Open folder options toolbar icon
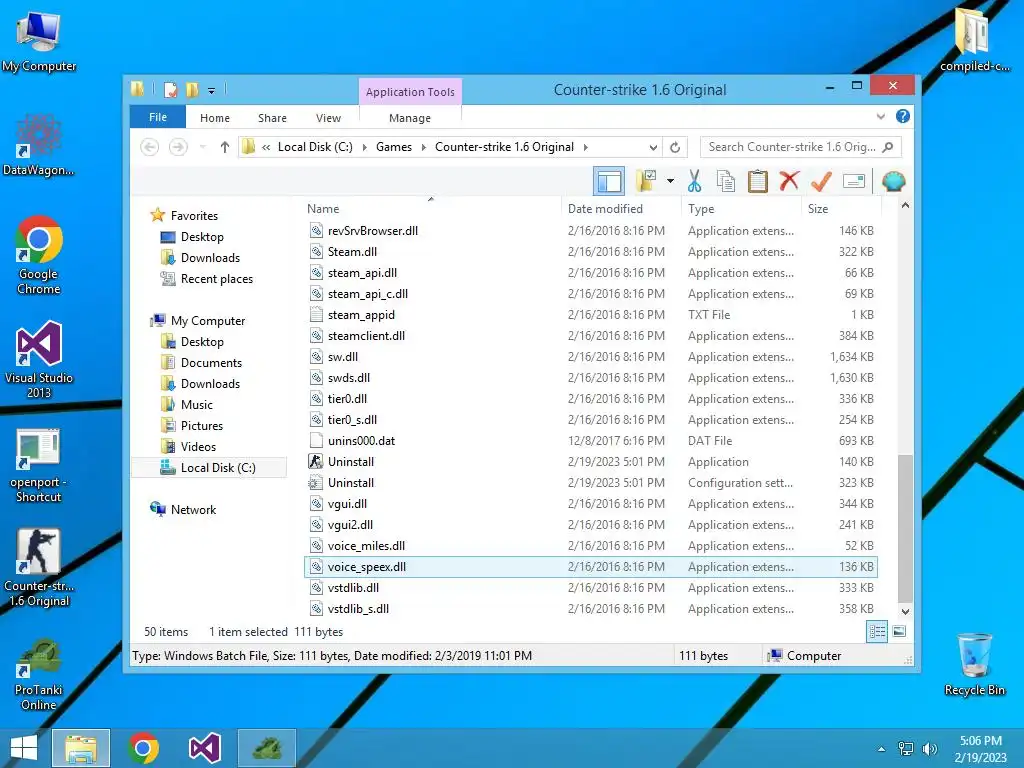1024x768 pixels. (x=646, y=181)
